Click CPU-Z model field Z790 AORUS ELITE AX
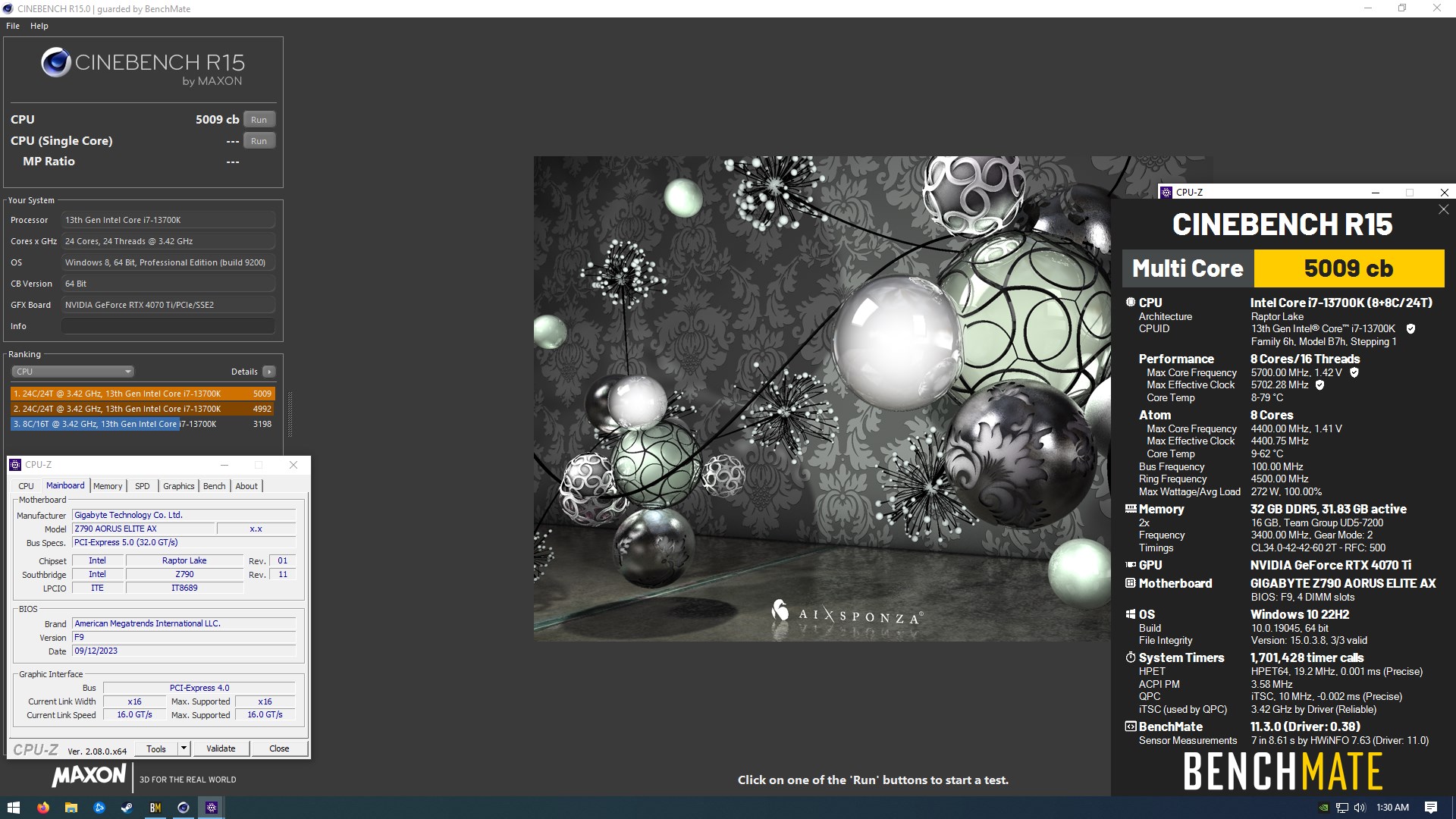 click(x=144, y=529)
